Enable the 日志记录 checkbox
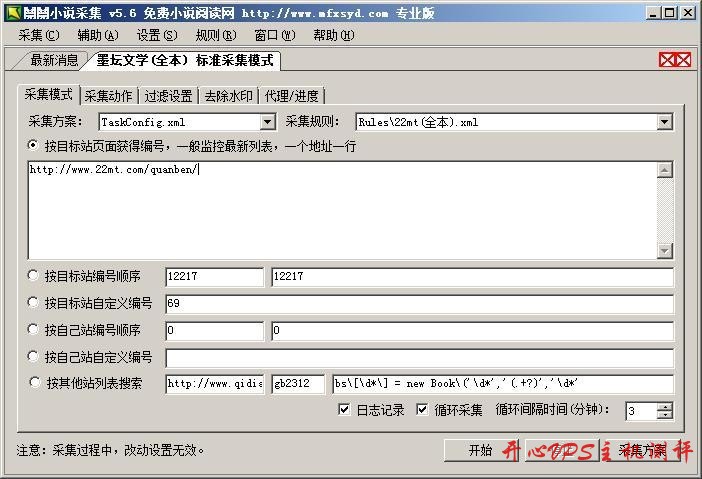The height and width of the screenshot is (479, 702). (x=344, y=410)
